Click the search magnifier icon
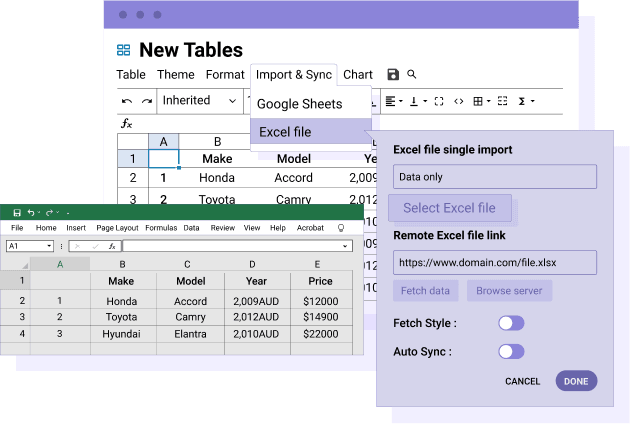Viewport: 630px width, 424px height. pos(412,75)
